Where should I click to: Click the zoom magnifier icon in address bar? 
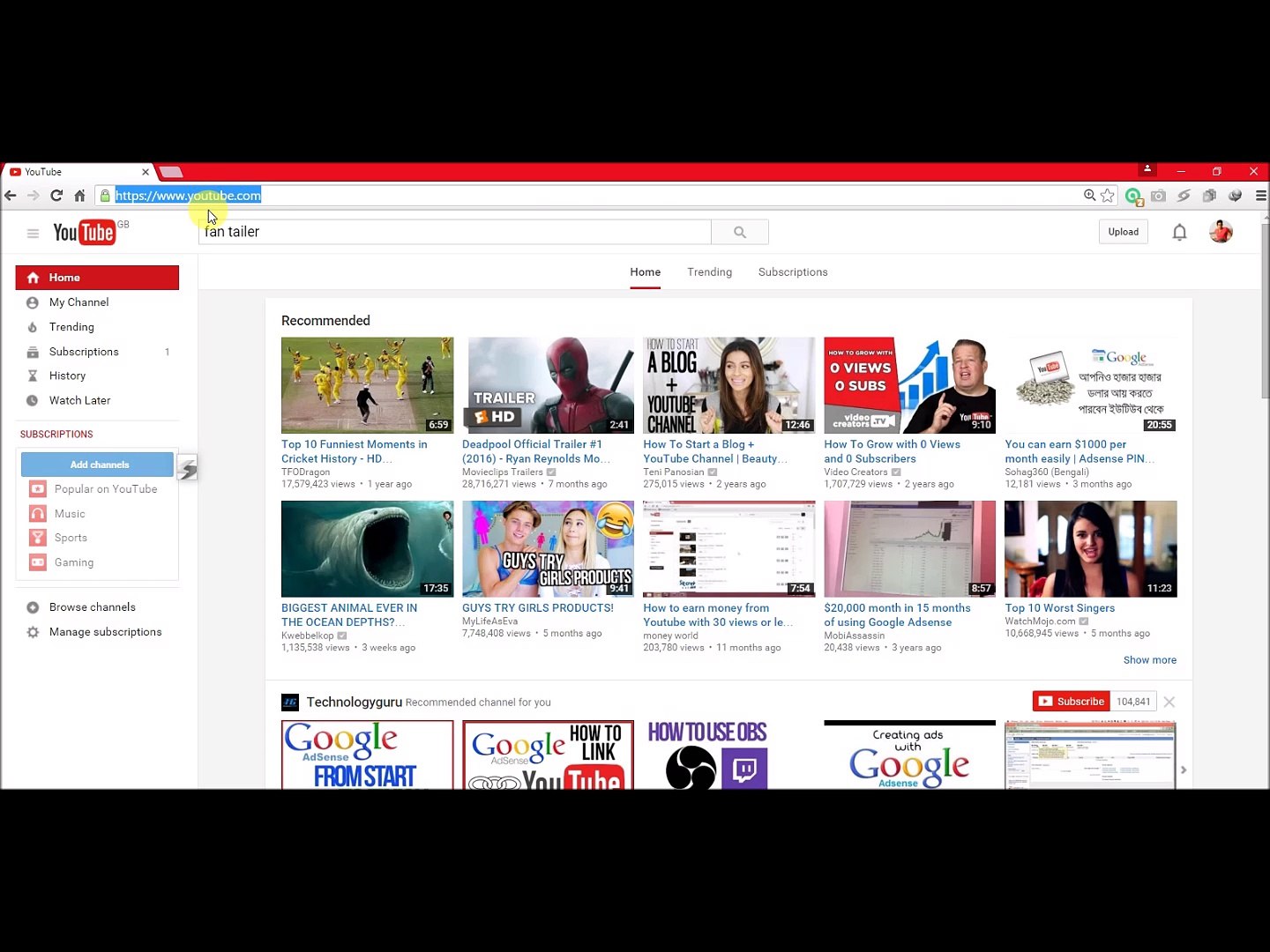[1089, 196]
